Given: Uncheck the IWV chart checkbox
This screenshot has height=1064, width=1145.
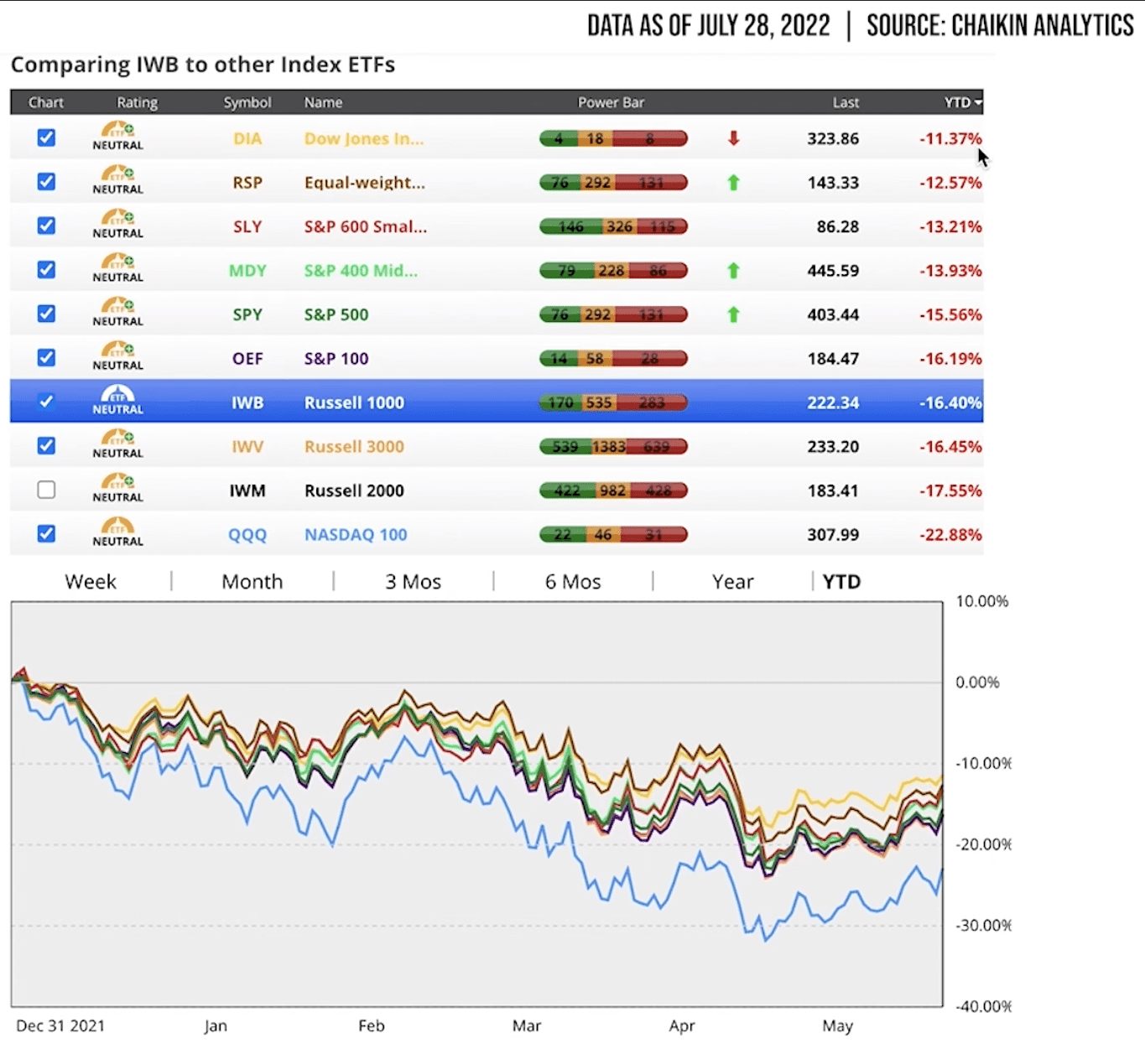Looking at the screenshot, I should pos(46,445).
